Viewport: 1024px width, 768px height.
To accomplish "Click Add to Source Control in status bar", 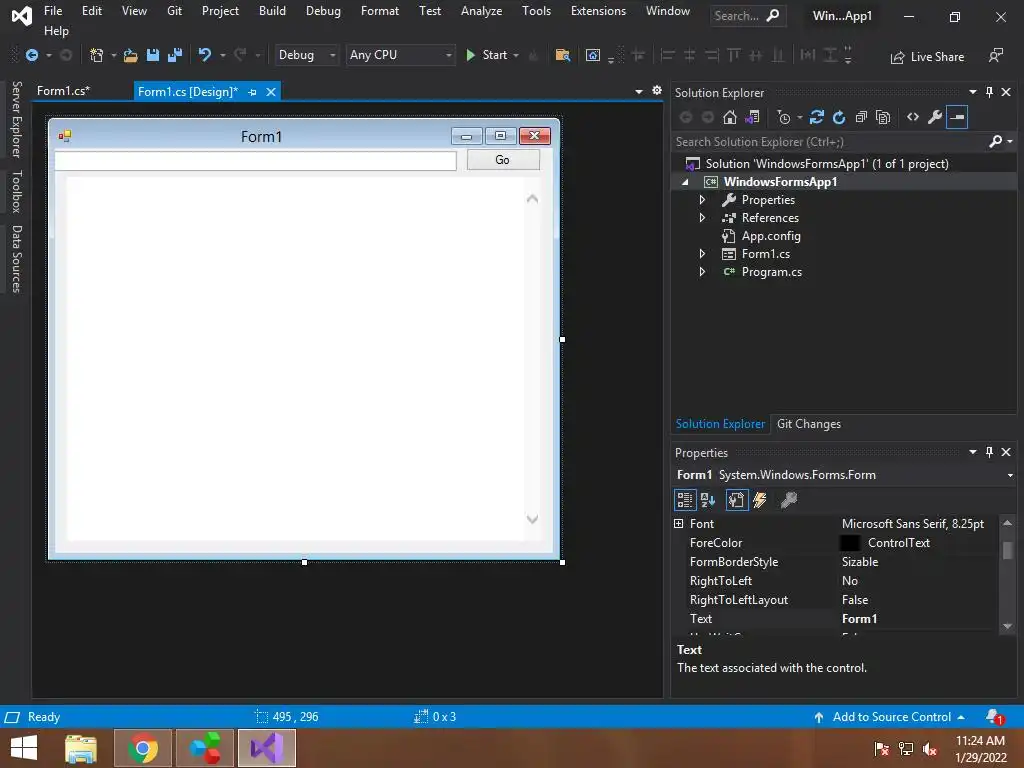I will [890, 717].
